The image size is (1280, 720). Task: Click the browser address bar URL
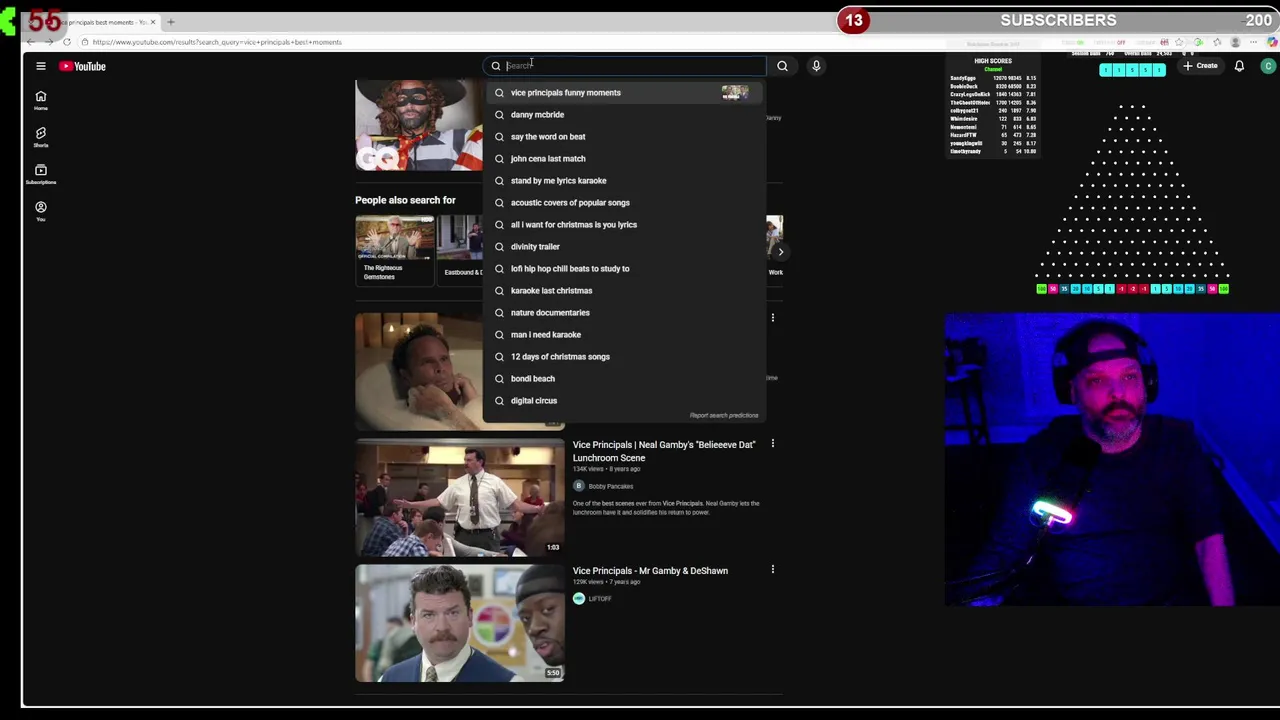pos(217,42)
